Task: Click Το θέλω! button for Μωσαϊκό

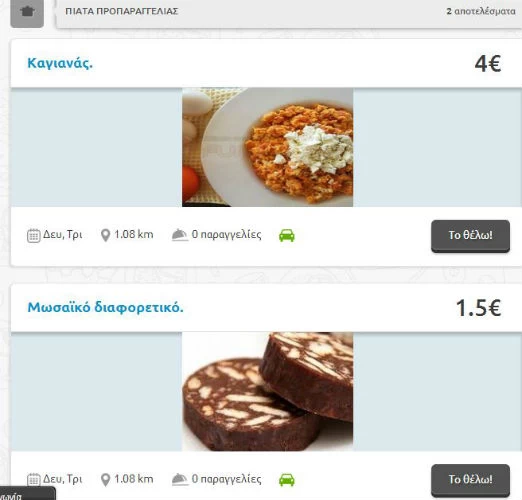Action: point(470,480)
